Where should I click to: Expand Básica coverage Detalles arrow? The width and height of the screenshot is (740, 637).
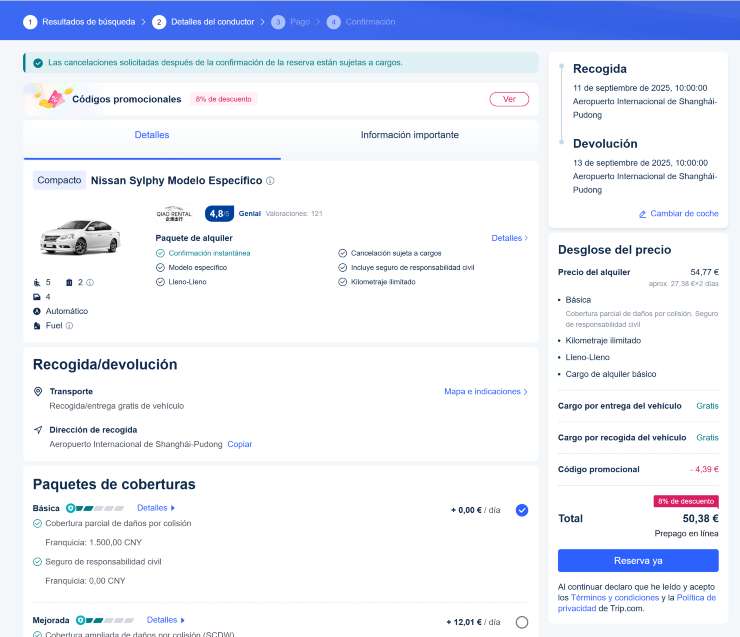pos(173,508)
